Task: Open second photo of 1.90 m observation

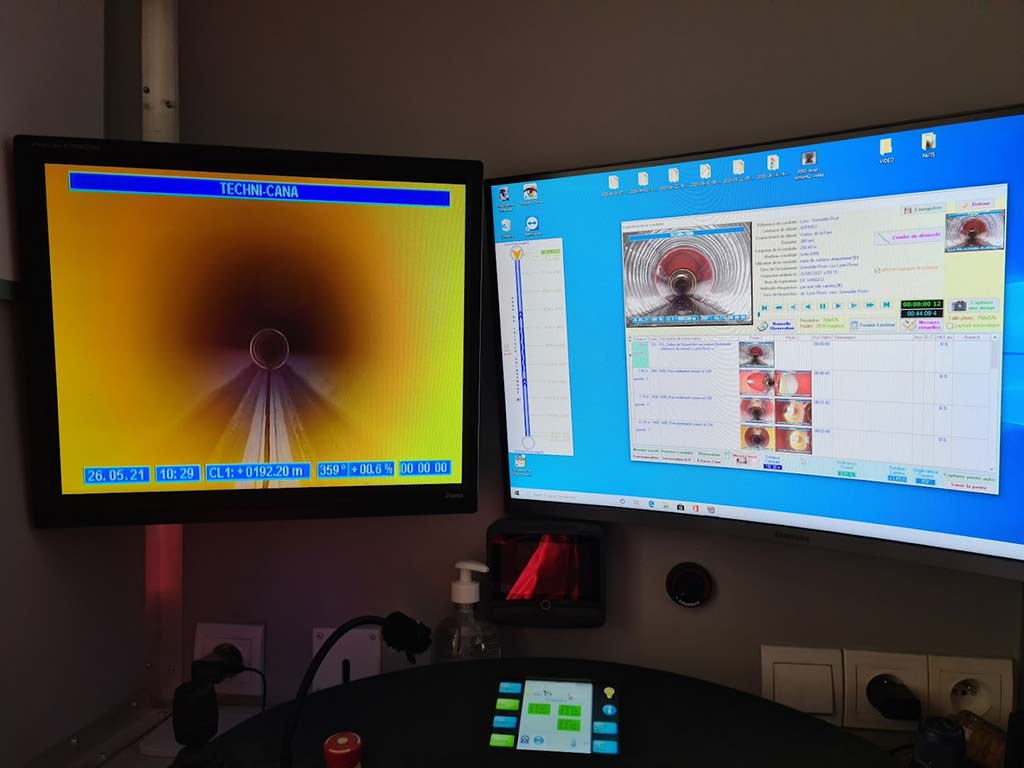Action: click(793, 384)
